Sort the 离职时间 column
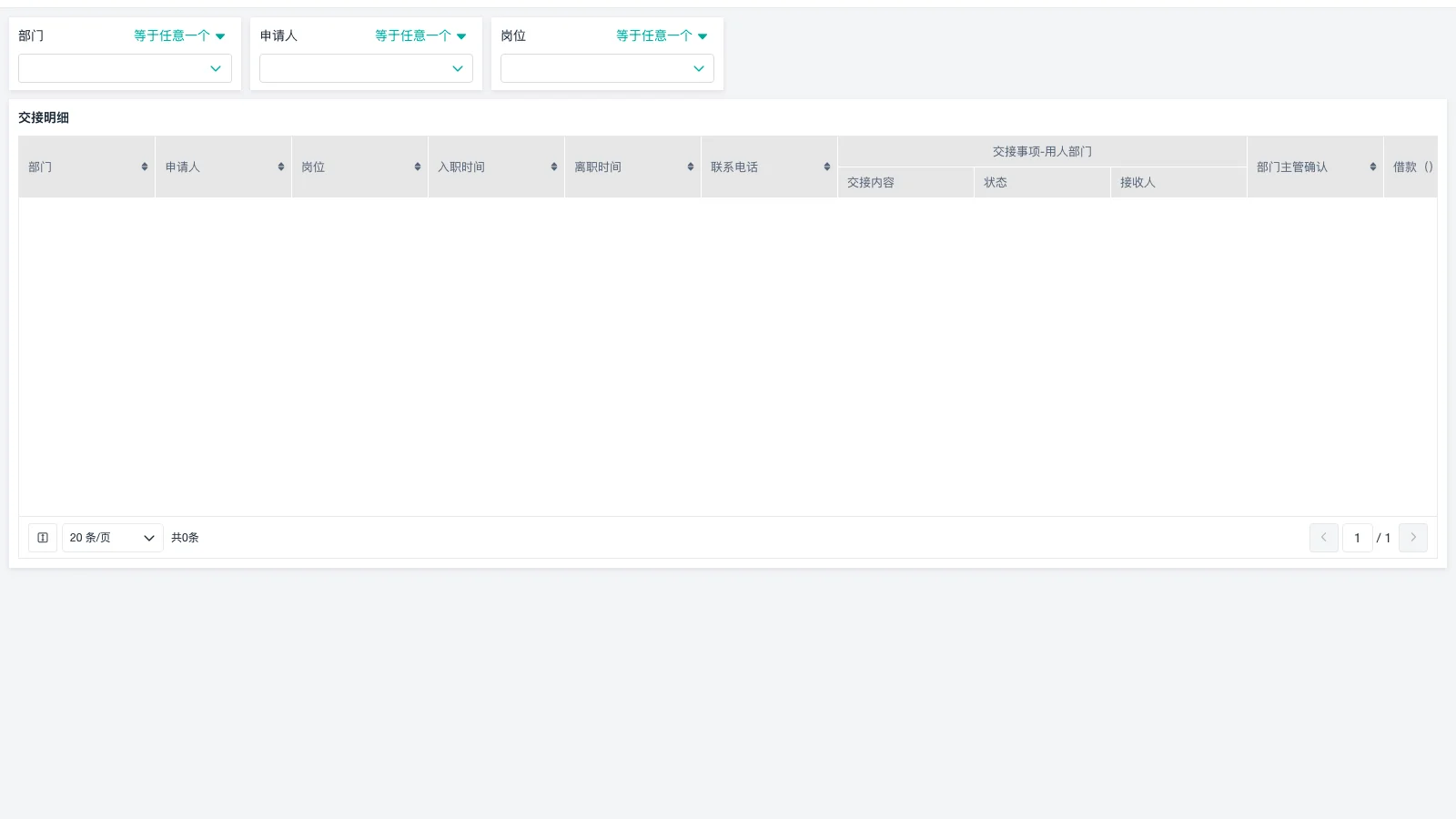 pyautogui.click(x=689, y=167)
